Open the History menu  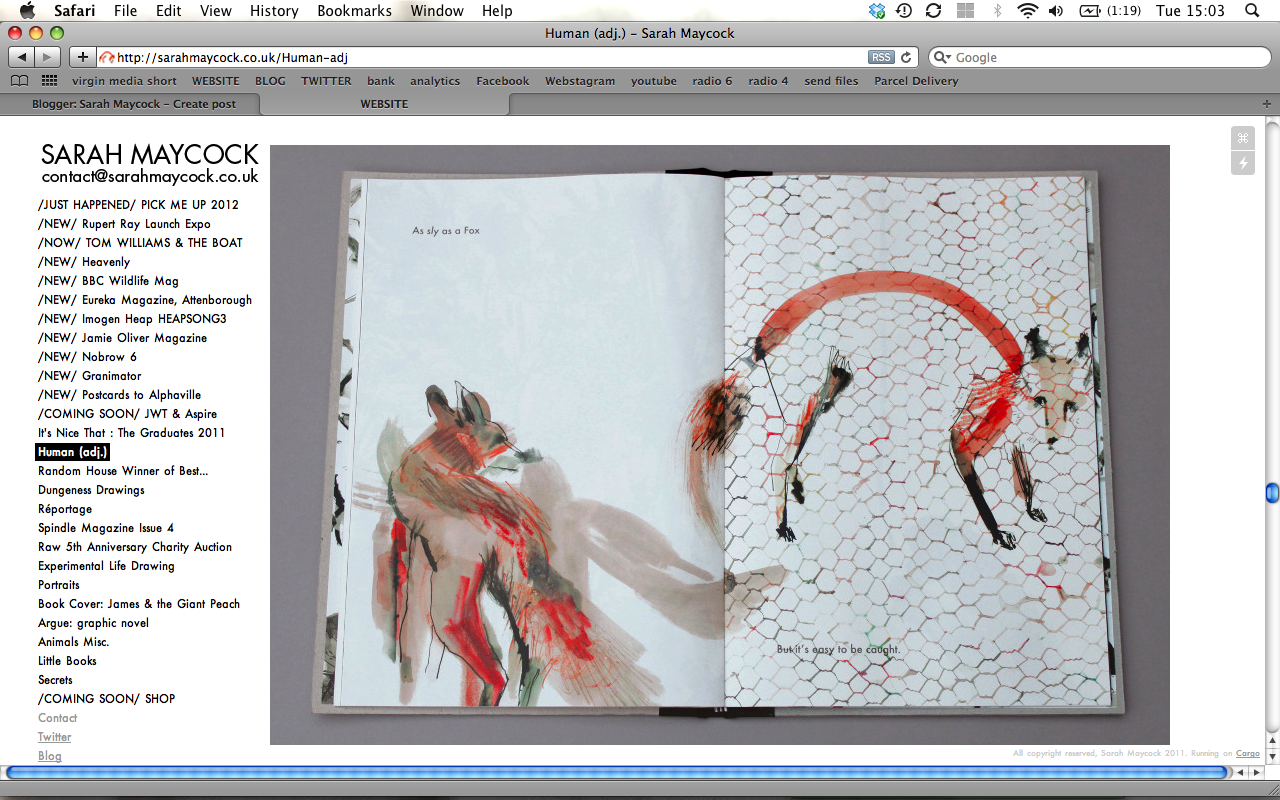[274, 11]
